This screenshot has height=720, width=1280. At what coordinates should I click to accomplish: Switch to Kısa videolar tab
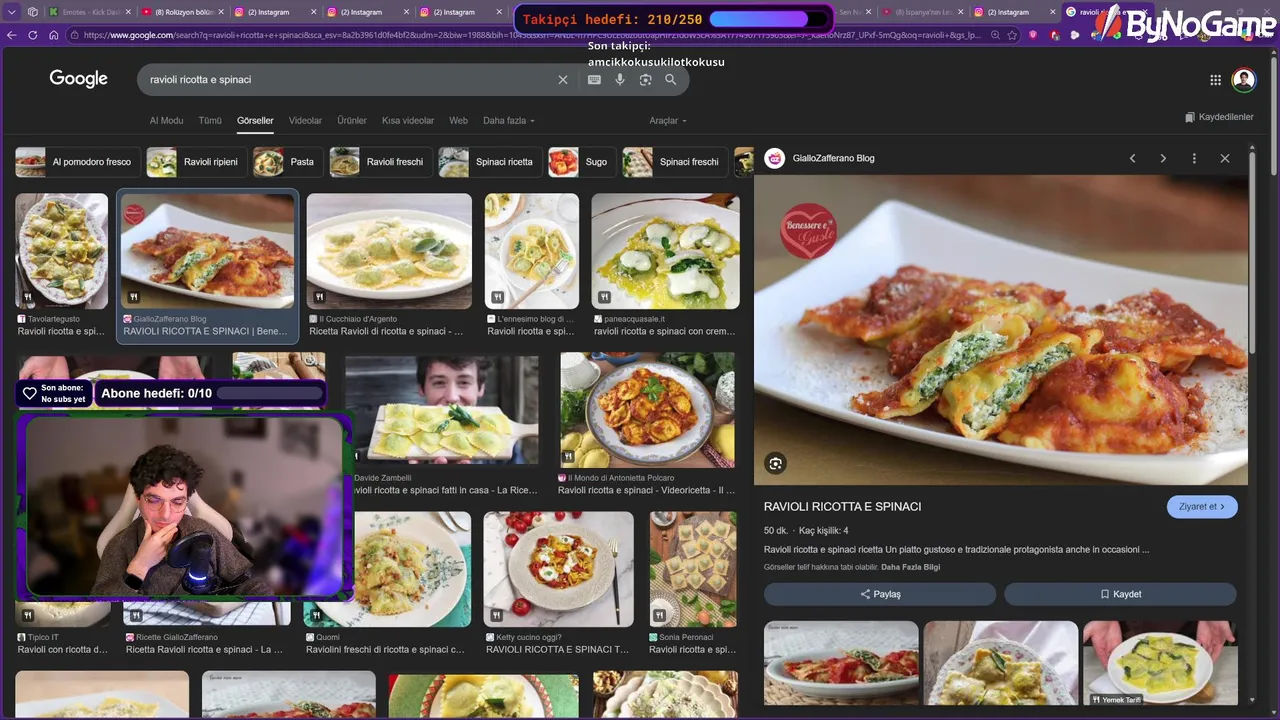pyautogui.click(x=408, y=120)
